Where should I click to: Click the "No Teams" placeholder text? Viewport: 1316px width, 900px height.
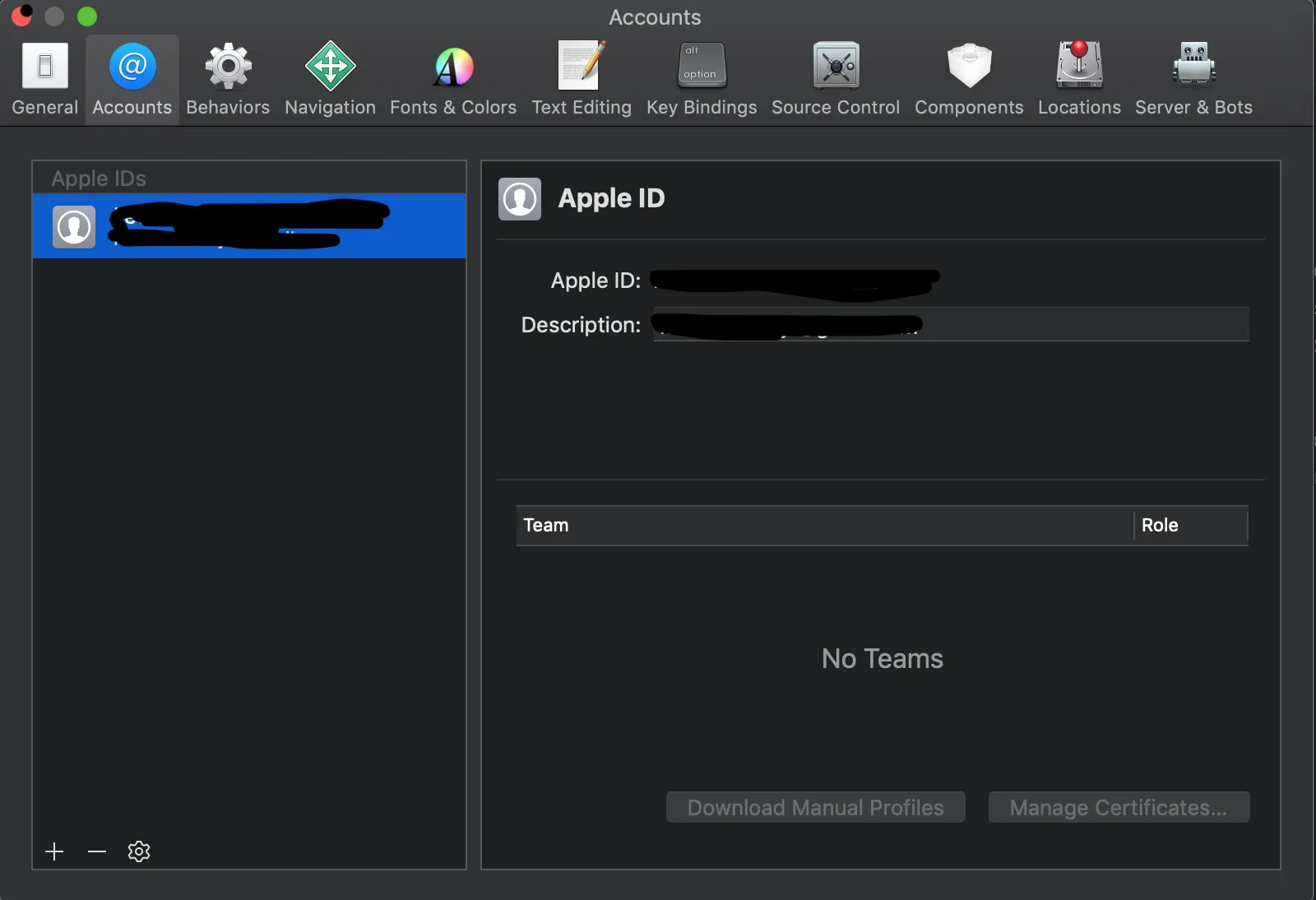[883, 659]
